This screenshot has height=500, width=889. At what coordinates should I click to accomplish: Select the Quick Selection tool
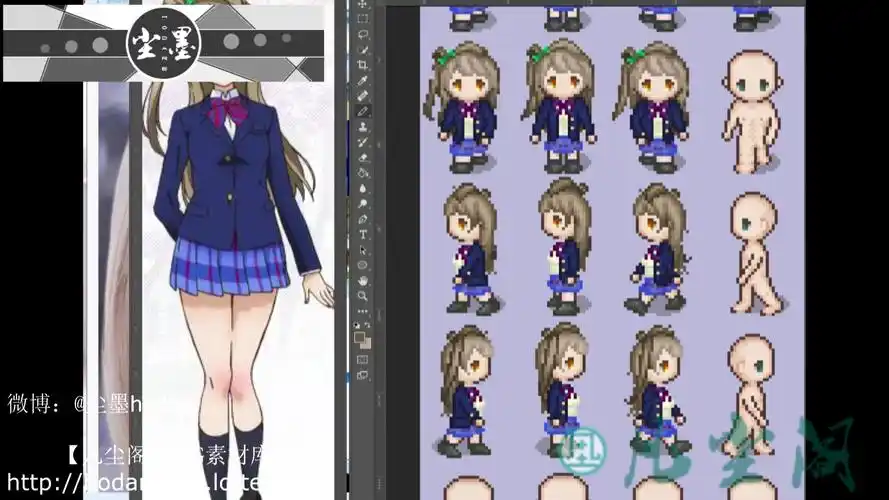click(363, 50)
